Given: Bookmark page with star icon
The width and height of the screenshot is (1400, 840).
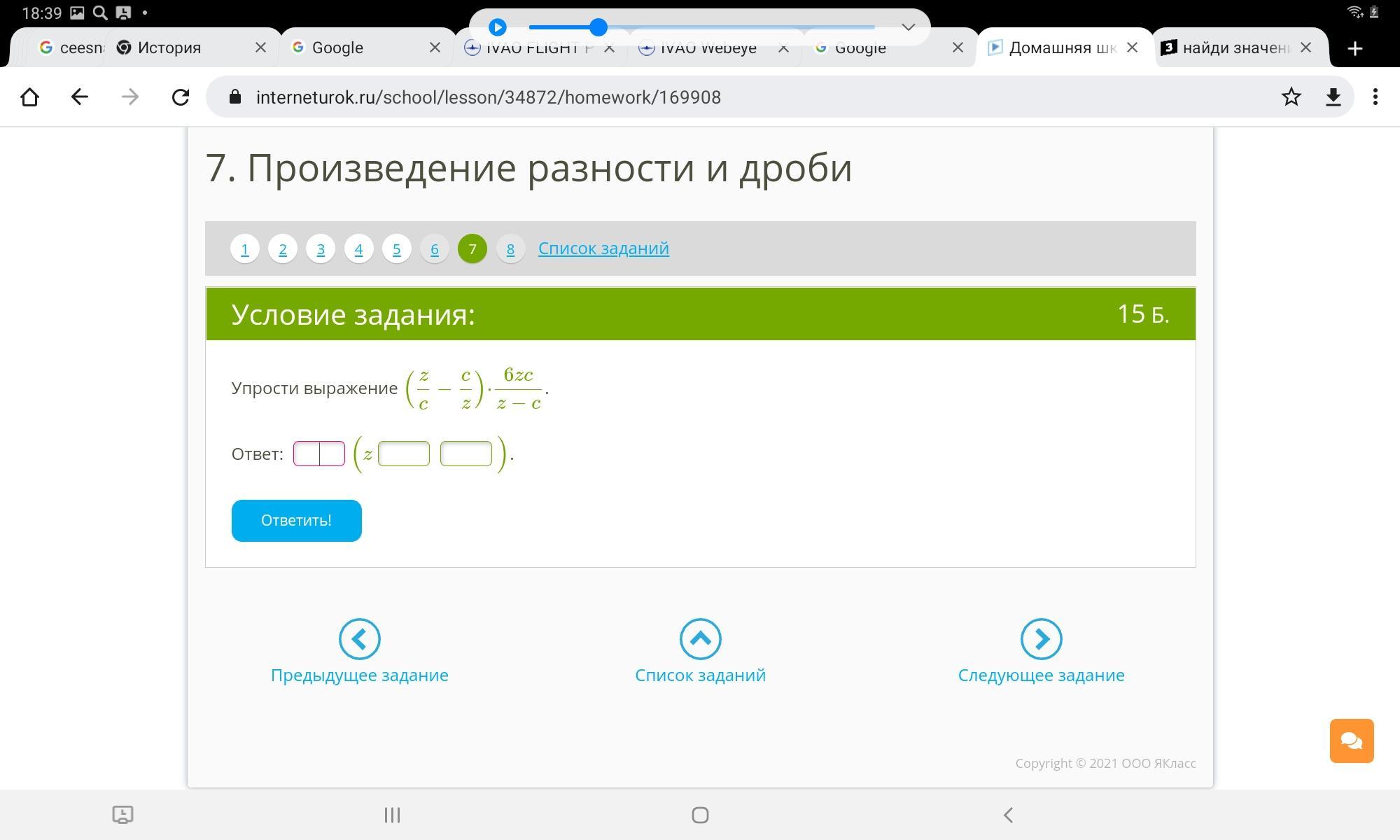Looking at the screenshot, I should [x=1291, y=97].
